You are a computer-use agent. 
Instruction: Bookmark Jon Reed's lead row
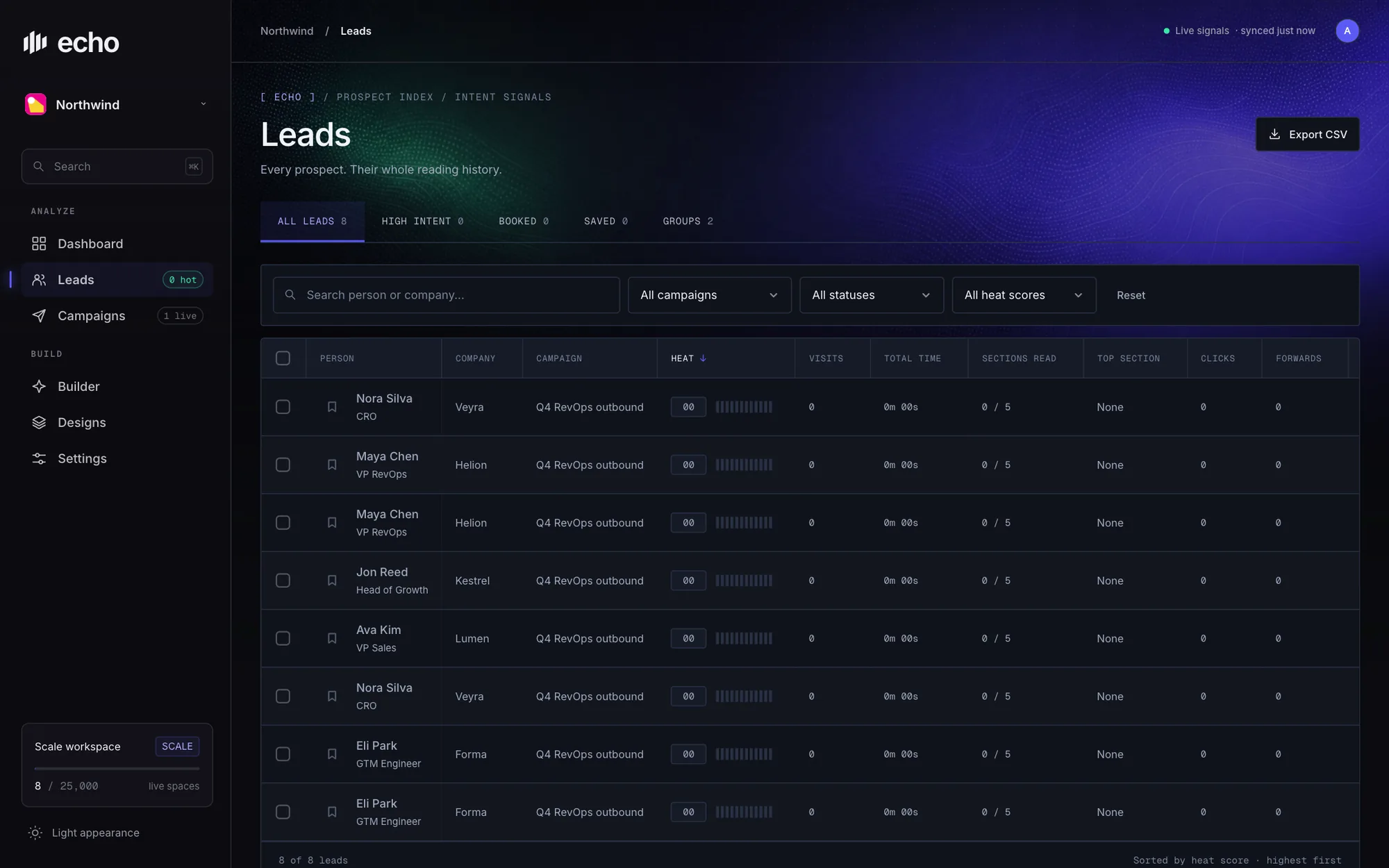(332, 581)
